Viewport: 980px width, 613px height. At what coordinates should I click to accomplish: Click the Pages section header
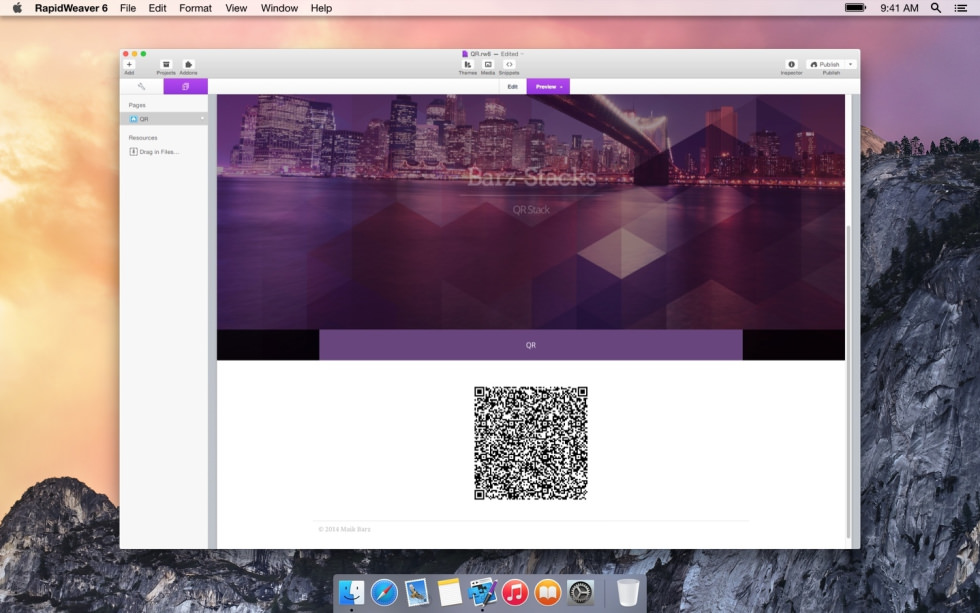(137, 105)
